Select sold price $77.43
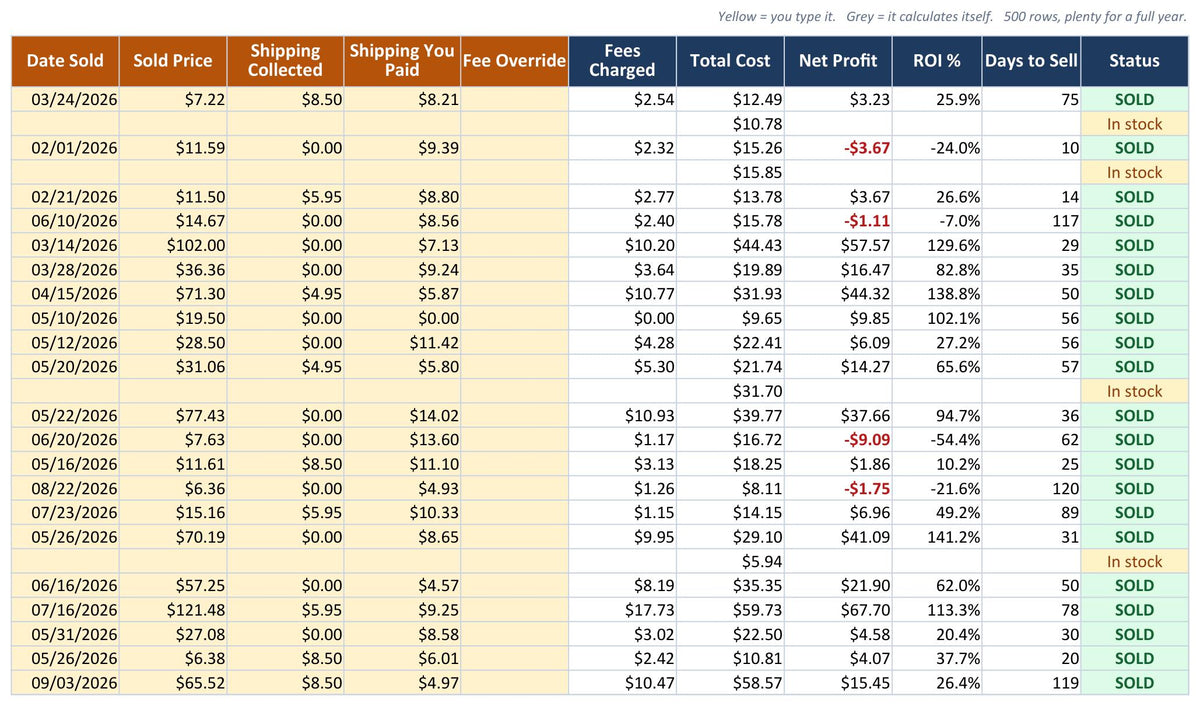The image size is (1200, 706). 173,415
